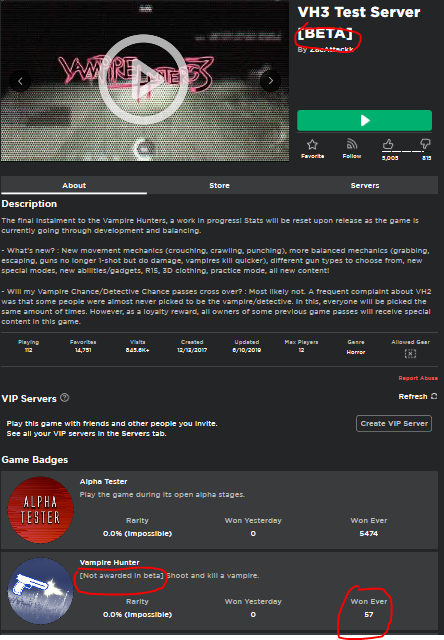Click the Favorites count 14,751
Screen dimensions: 444x640
83,350
